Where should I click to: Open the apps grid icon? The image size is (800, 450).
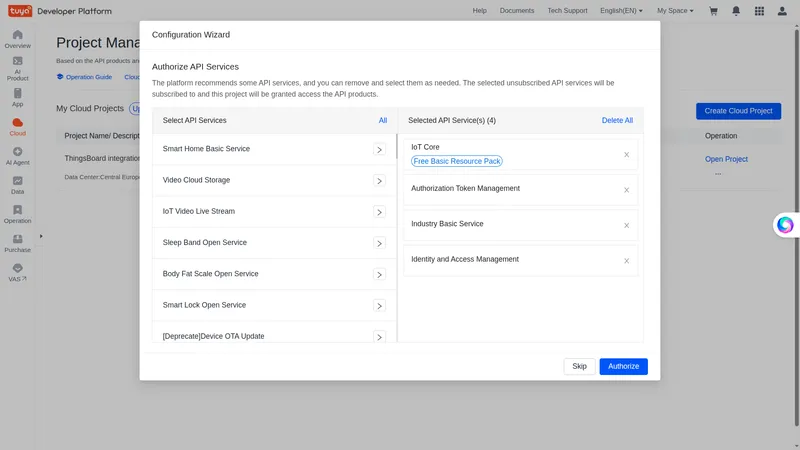tap(759, 11)
